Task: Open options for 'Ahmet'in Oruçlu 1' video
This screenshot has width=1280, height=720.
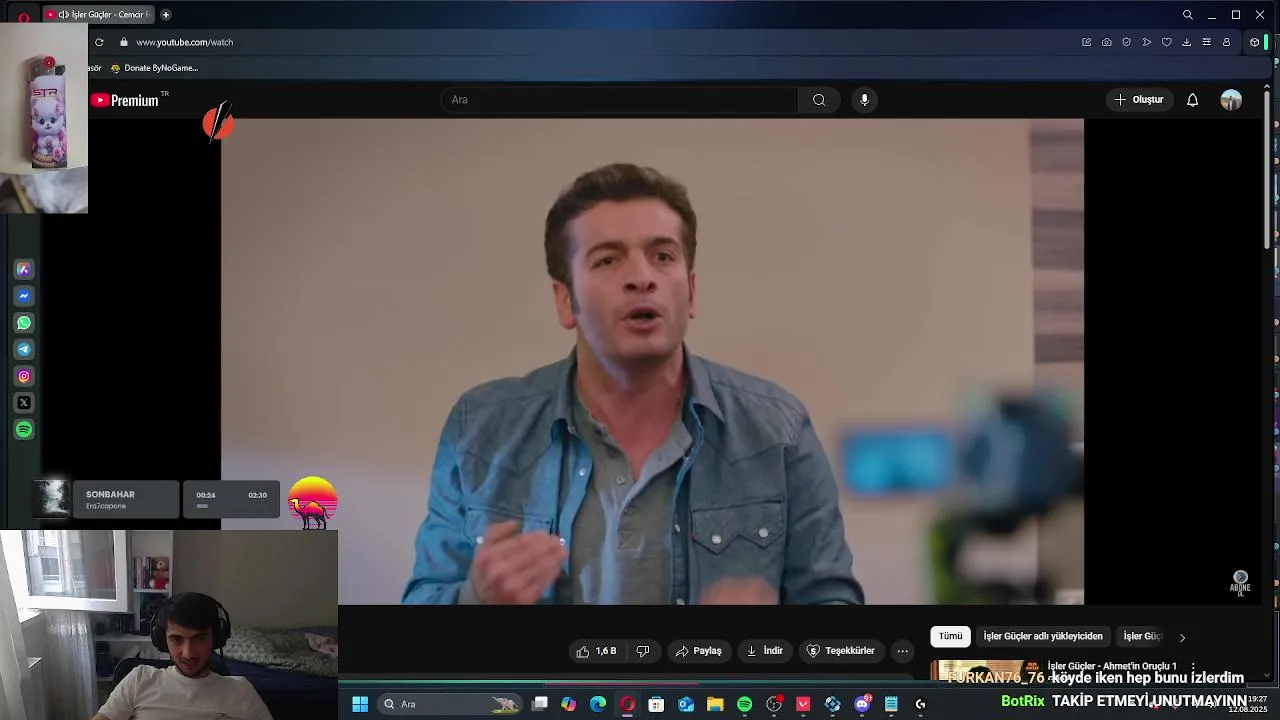Action: coord(1193,667)
